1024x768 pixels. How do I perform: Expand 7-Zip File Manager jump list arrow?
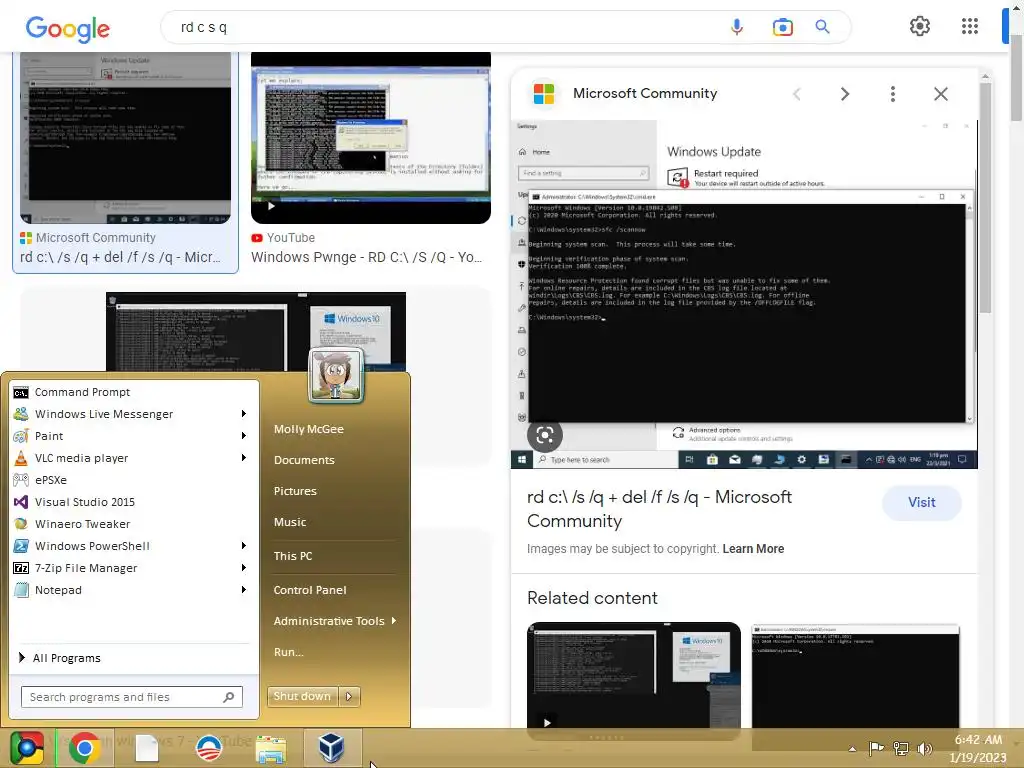(x=244, y=568)
